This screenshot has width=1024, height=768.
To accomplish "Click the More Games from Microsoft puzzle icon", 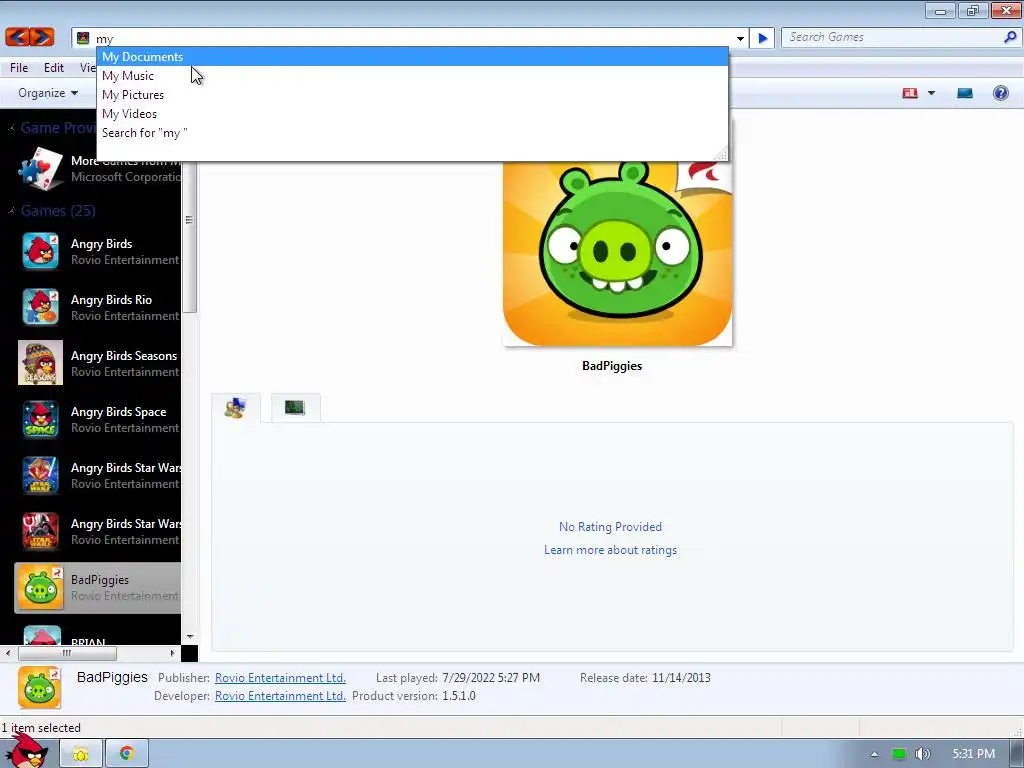I will pyautogui.click(x=40, y=168).
